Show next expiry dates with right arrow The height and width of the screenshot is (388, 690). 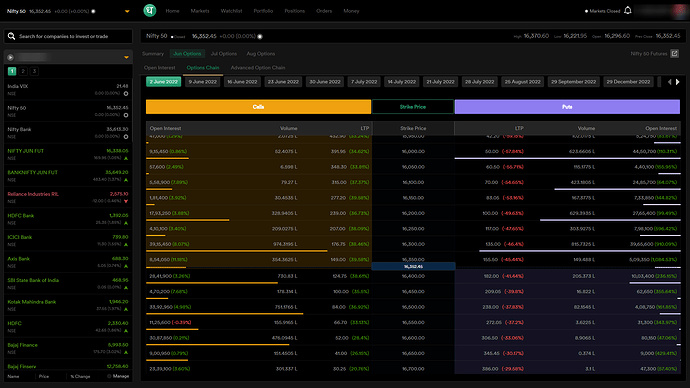click(678, 82)
